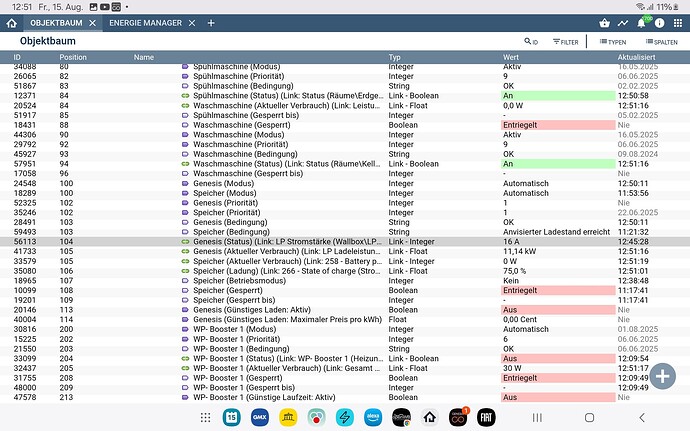Image resolution: width=690 pixels, height=431 pixels.
Task: Open the info circle icon
Action: (x=659, y=23)
